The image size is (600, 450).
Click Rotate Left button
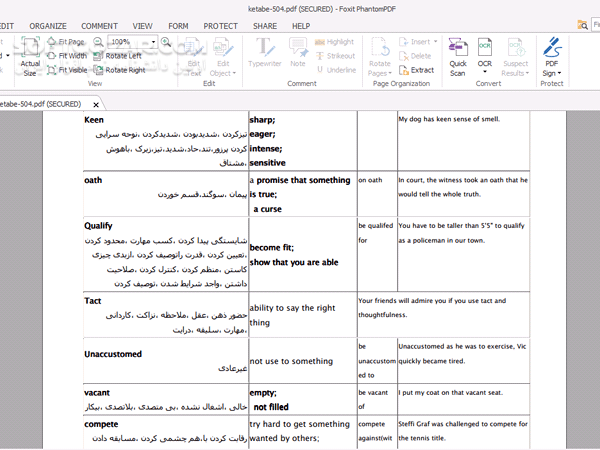[x=118, y=56]
